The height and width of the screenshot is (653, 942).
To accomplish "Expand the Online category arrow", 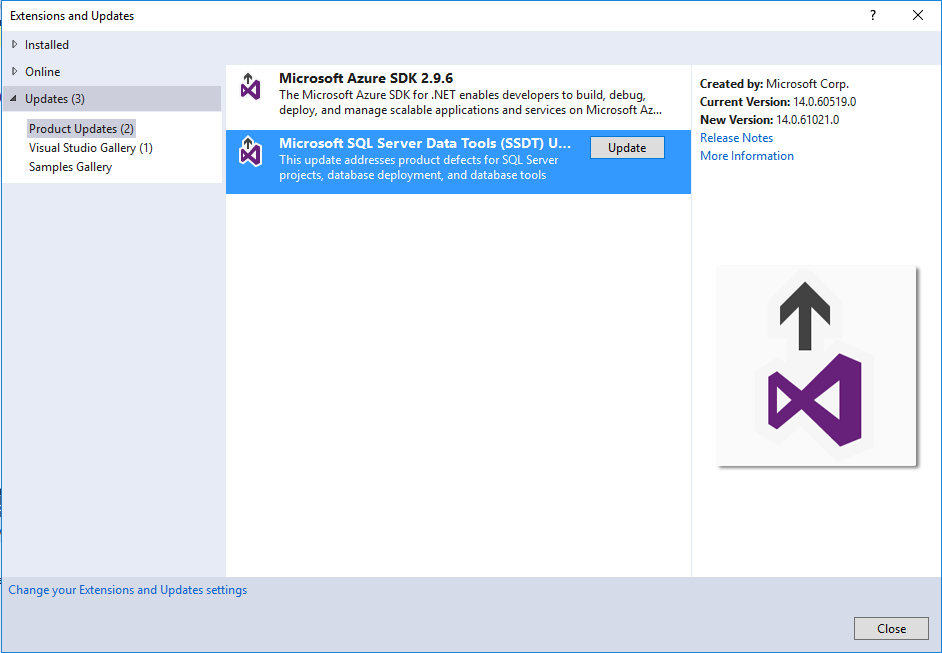I will 14,71.
